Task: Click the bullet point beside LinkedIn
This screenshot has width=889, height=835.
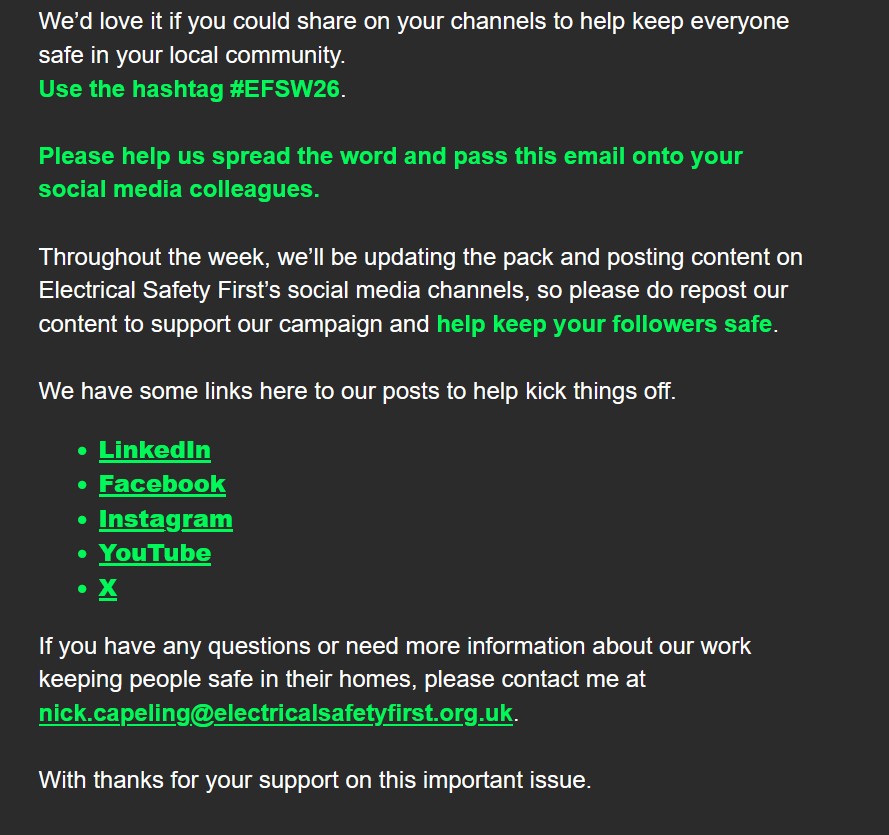Action: click(x=82, y=451)
